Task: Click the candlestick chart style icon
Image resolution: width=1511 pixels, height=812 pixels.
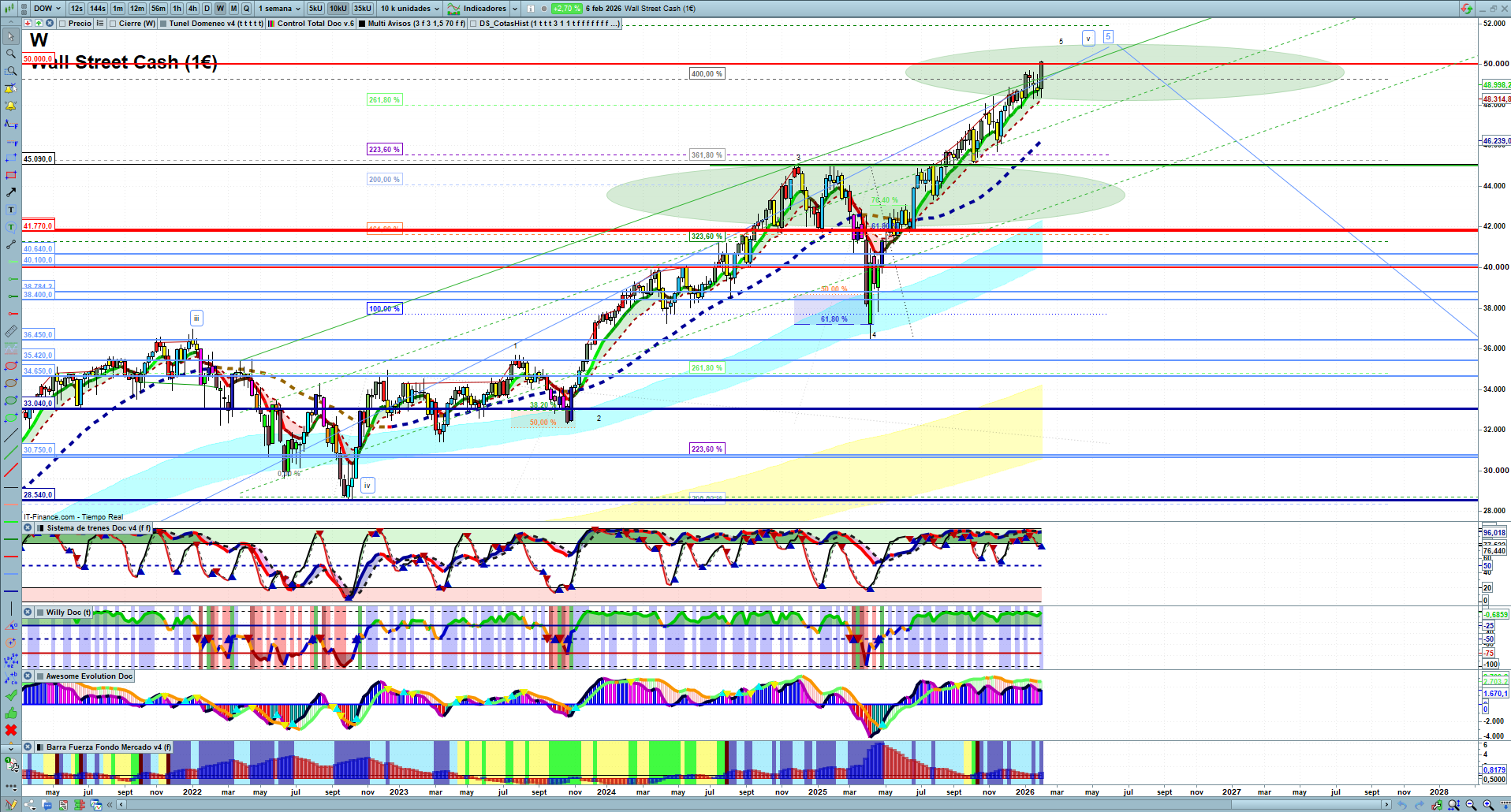Action: [9, 9]
